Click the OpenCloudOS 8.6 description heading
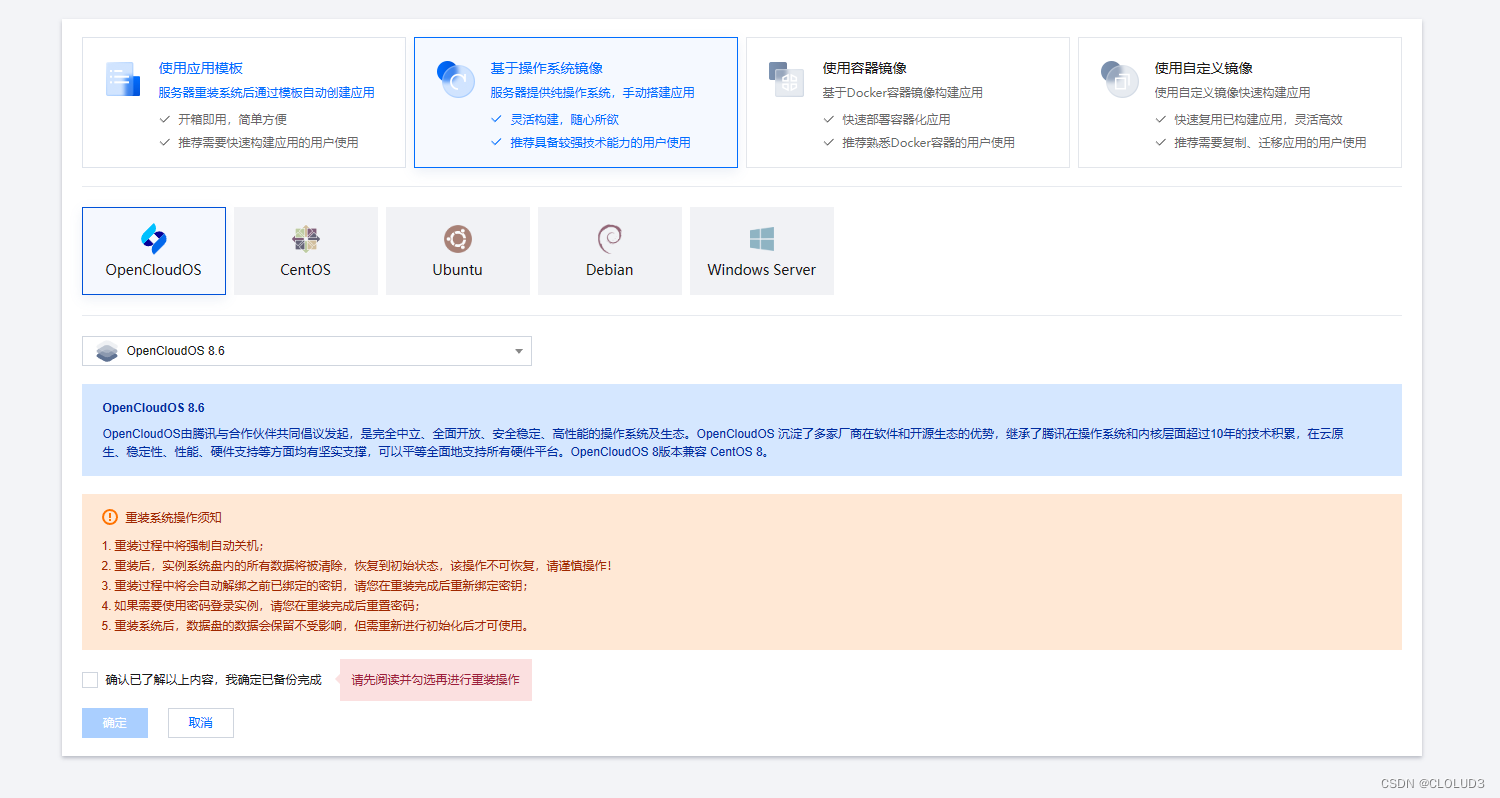 tap(154, 408)
